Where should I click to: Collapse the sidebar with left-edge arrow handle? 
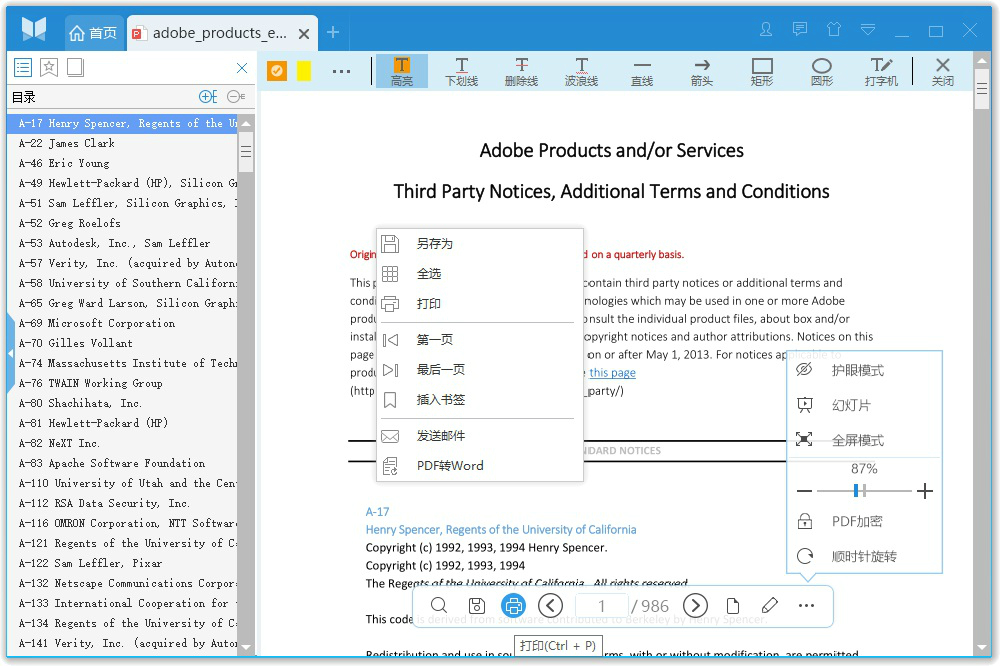click(10, 353)
